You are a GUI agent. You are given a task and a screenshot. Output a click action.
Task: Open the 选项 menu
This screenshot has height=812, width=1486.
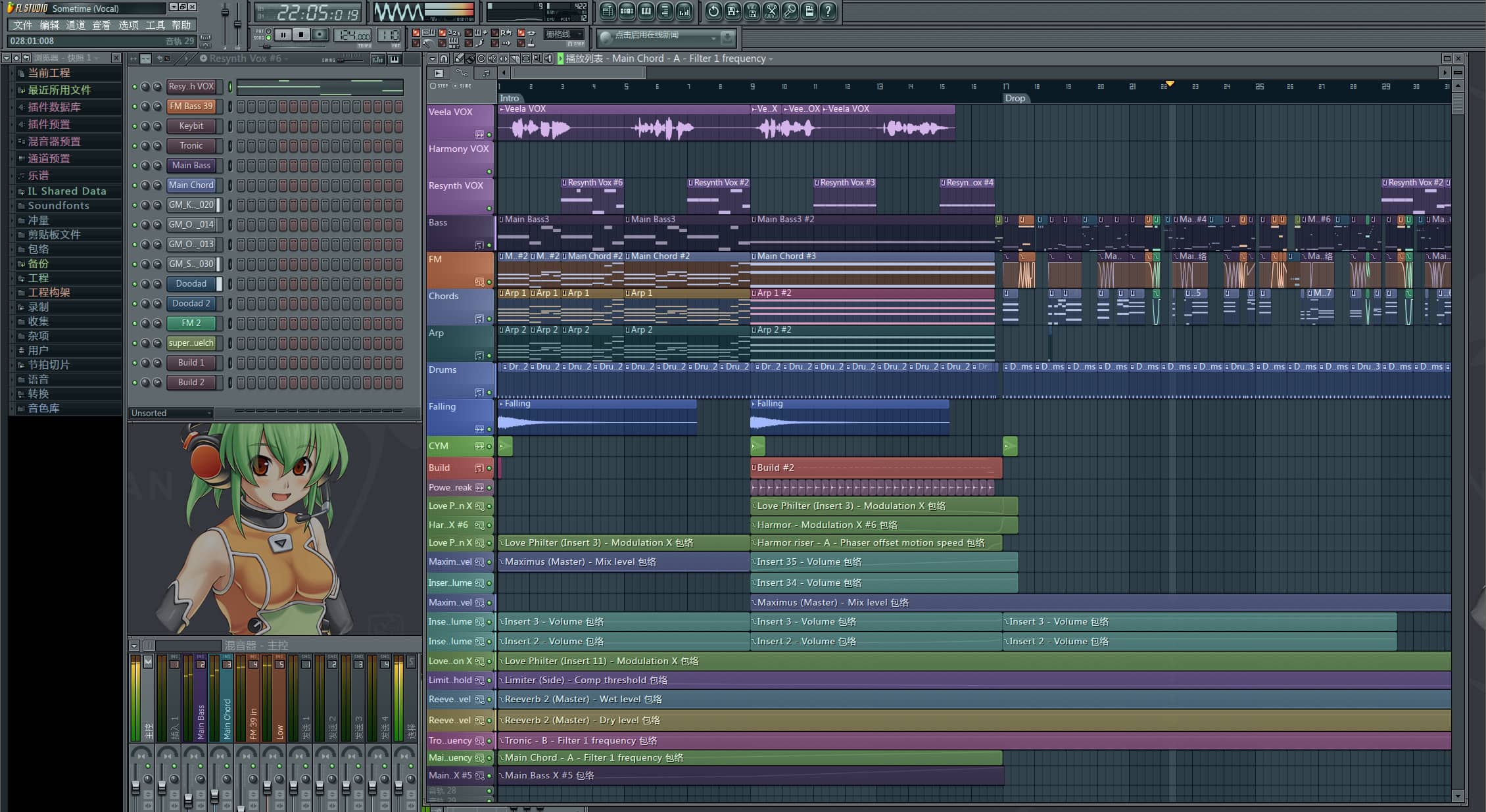coord(128,25)
